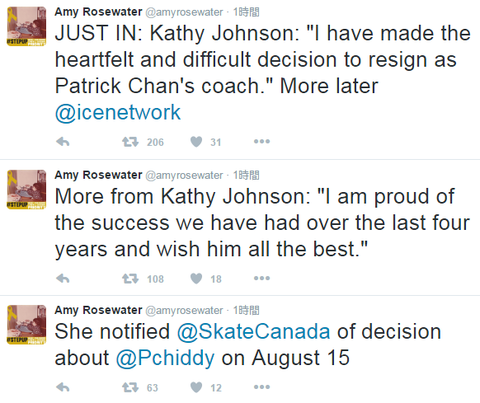Reply to the JUST IN Kathy Johnson tweet

tap(63, 142)
